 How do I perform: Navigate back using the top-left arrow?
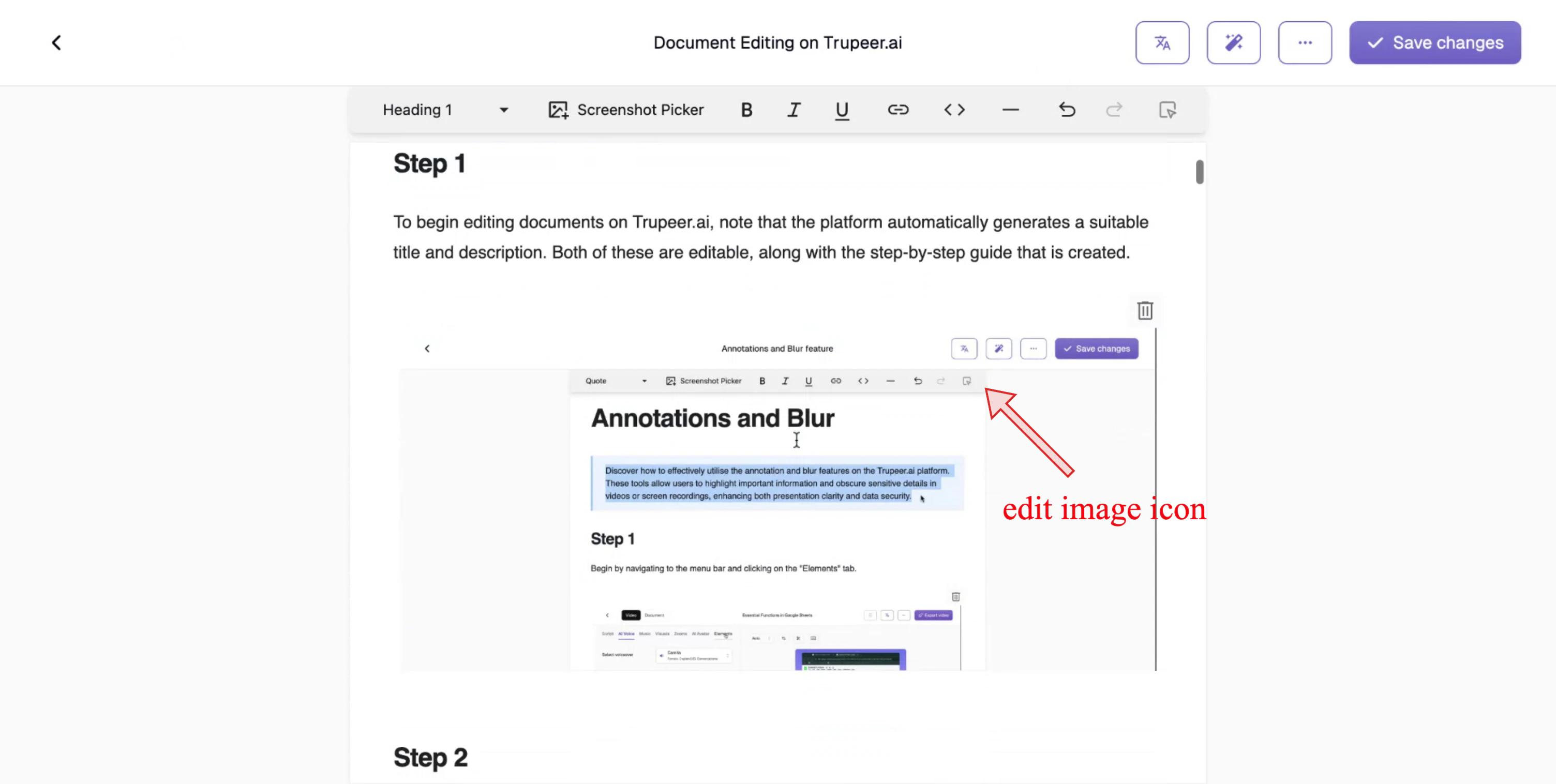[x=56, y=42]
